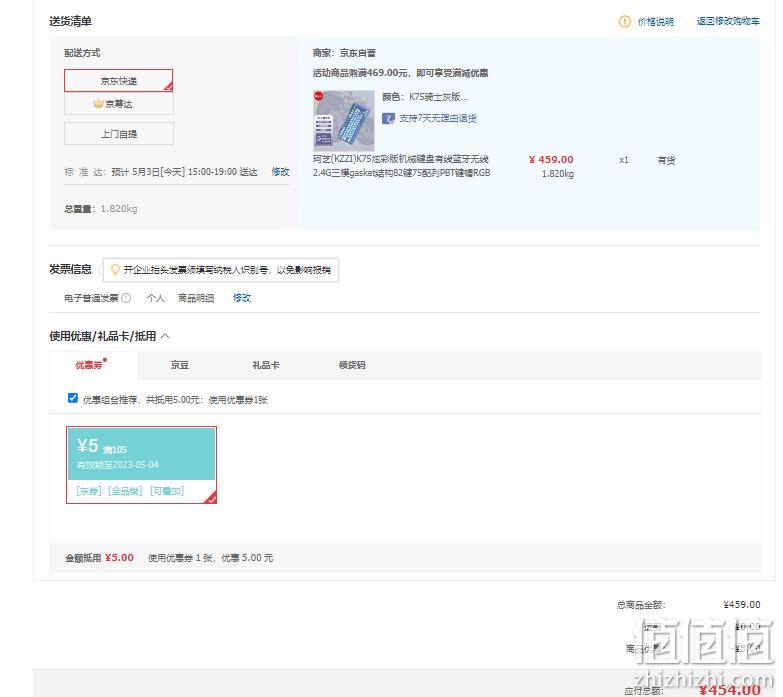Screen dimensions: 783x697
Task: Choose 京尊达 delivery option
Action: click(118, 104)
